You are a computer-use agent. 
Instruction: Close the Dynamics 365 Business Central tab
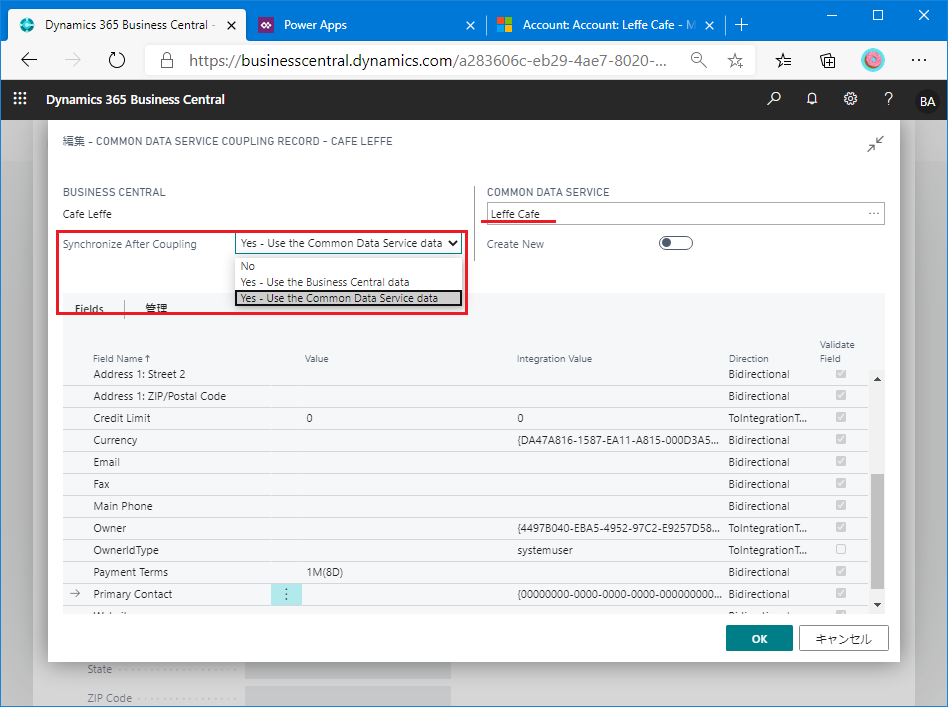[x=231, y=25]
